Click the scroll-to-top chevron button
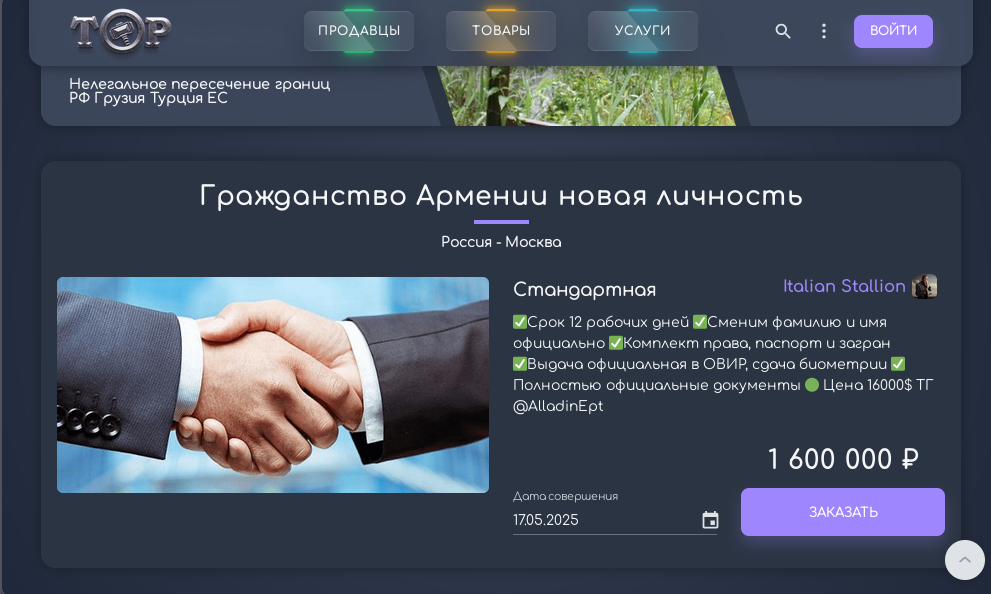The height and width of the screenshot is (594, 991). tap(964, 560)
